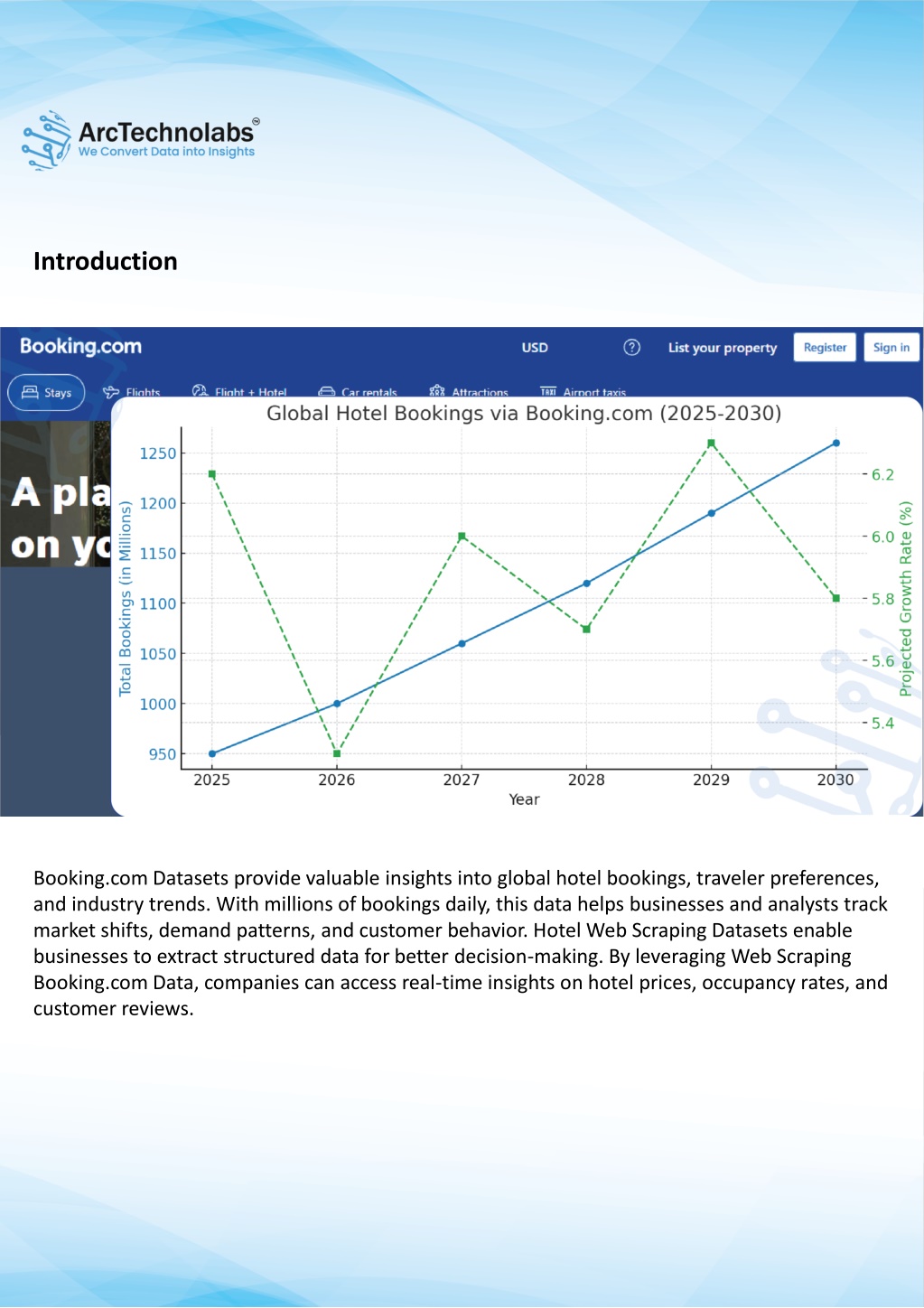924x1308 pixels.
Task: Select the Flights tab
Action: pos(132,392)
